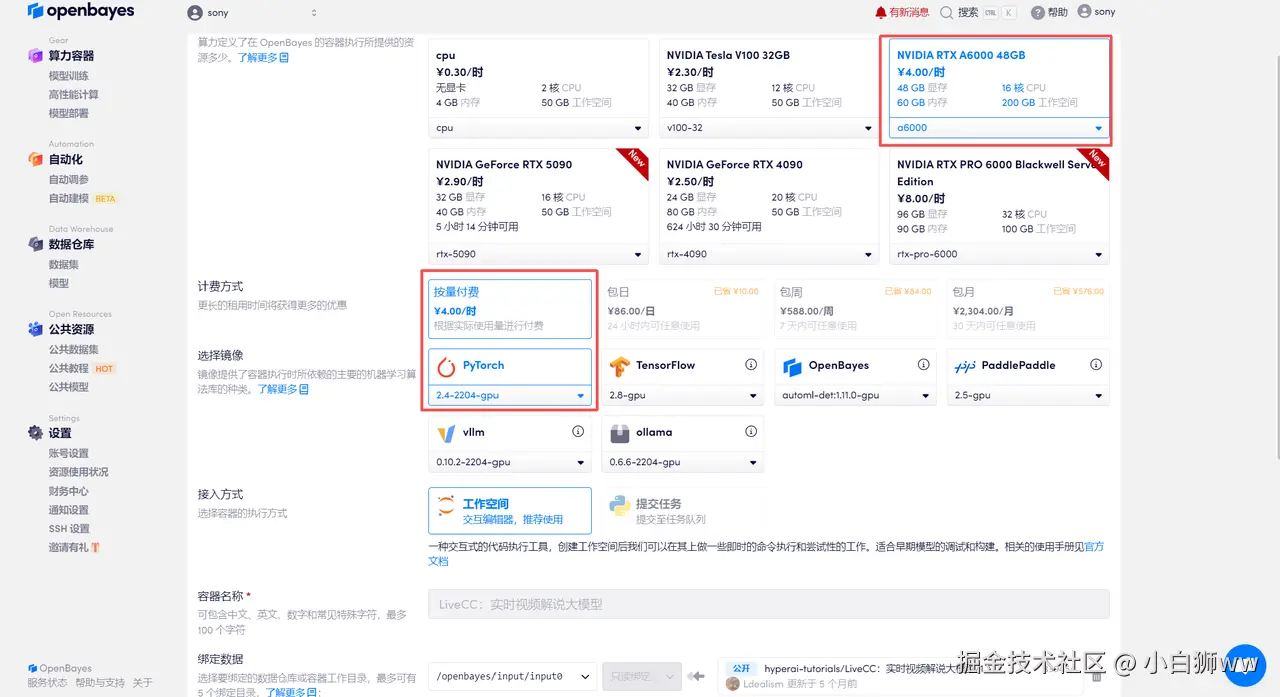Show info for vllm image

click(577, 432)
